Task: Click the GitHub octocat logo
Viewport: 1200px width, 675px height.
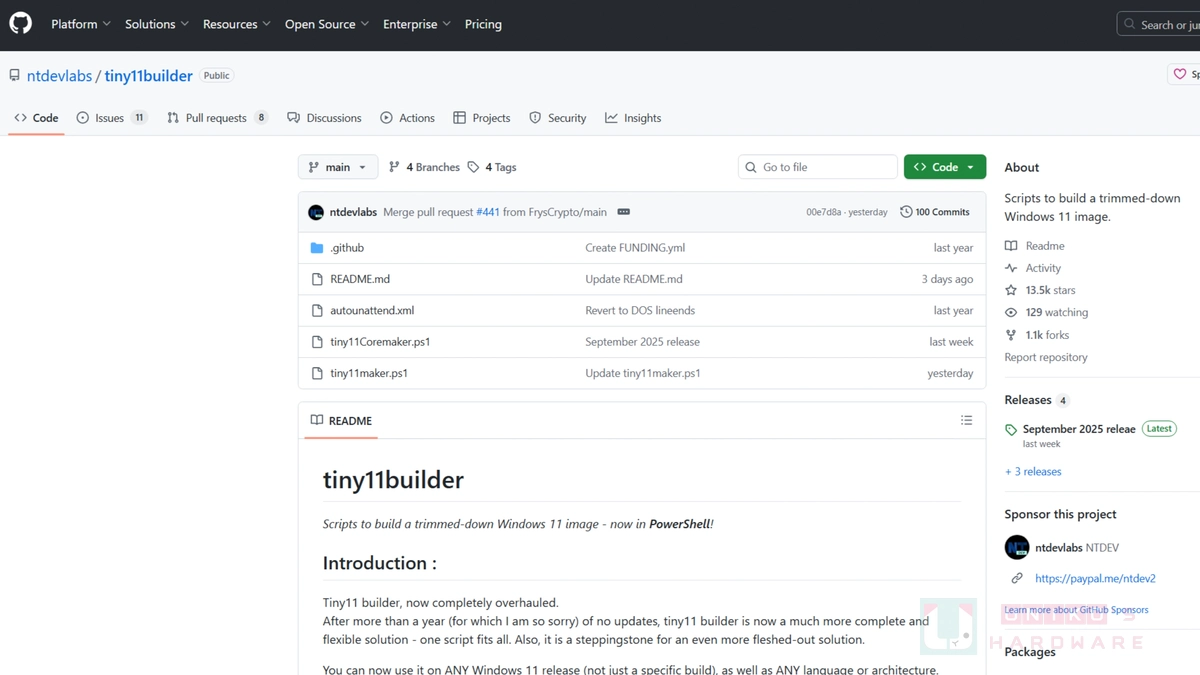Action: (20, 23)
